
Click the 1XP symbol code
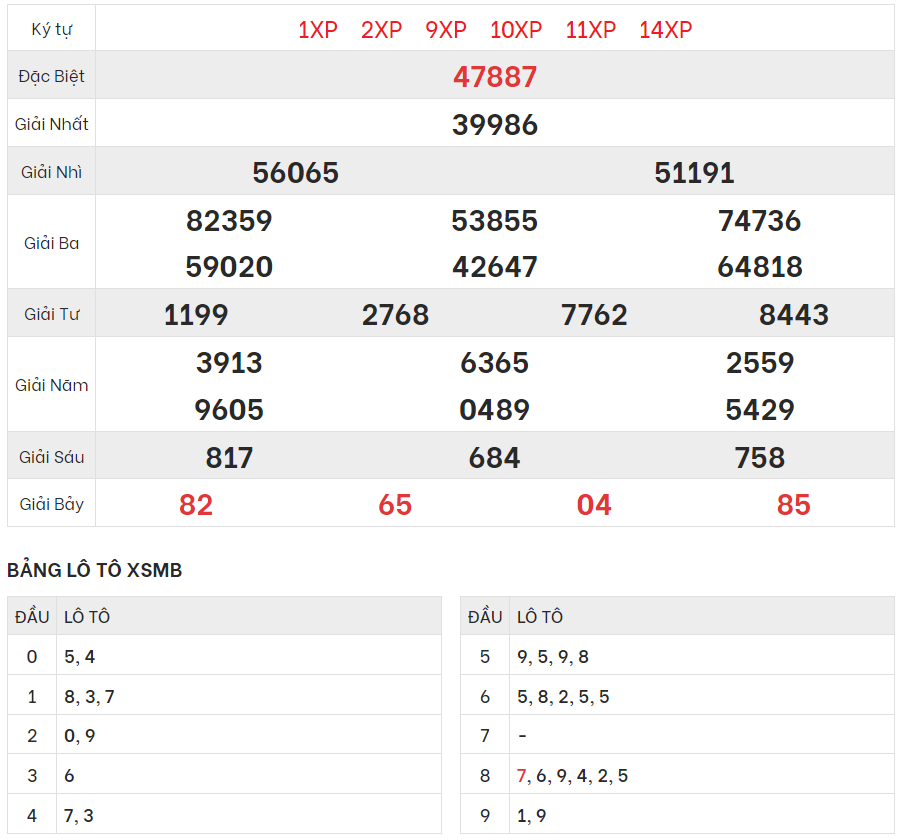click(318, 30)
